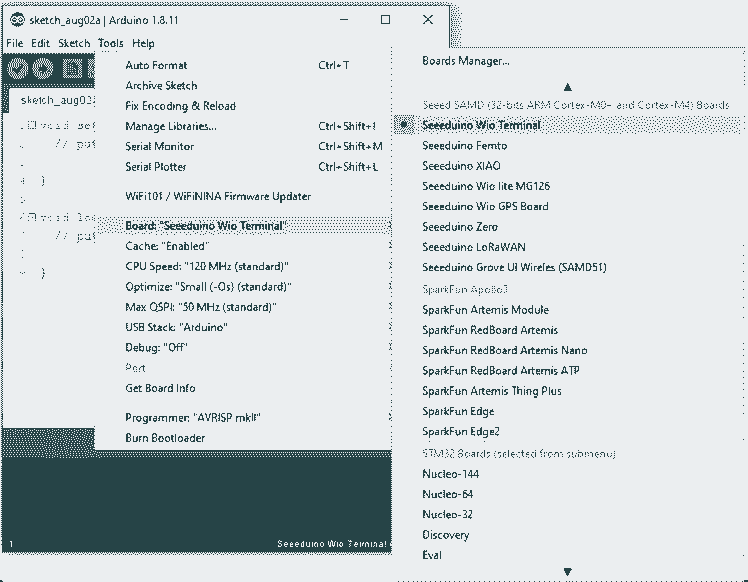Click the Seeed SAMD boards group header
The width and height of the screenshot is (748, 582).
pos(575,105)
